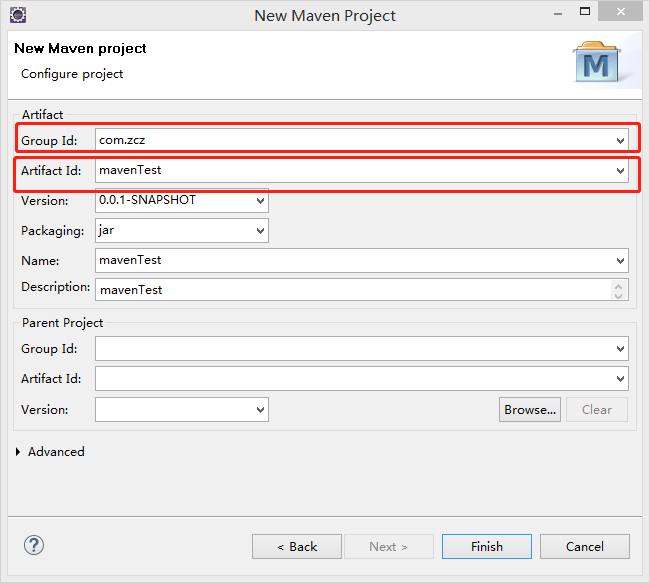Open the Parent Project Artifact Id dropdown arrow
Image resolution: width=650 pixels, height=583 pixels.
pyautogui.click(x=620, y=379)
